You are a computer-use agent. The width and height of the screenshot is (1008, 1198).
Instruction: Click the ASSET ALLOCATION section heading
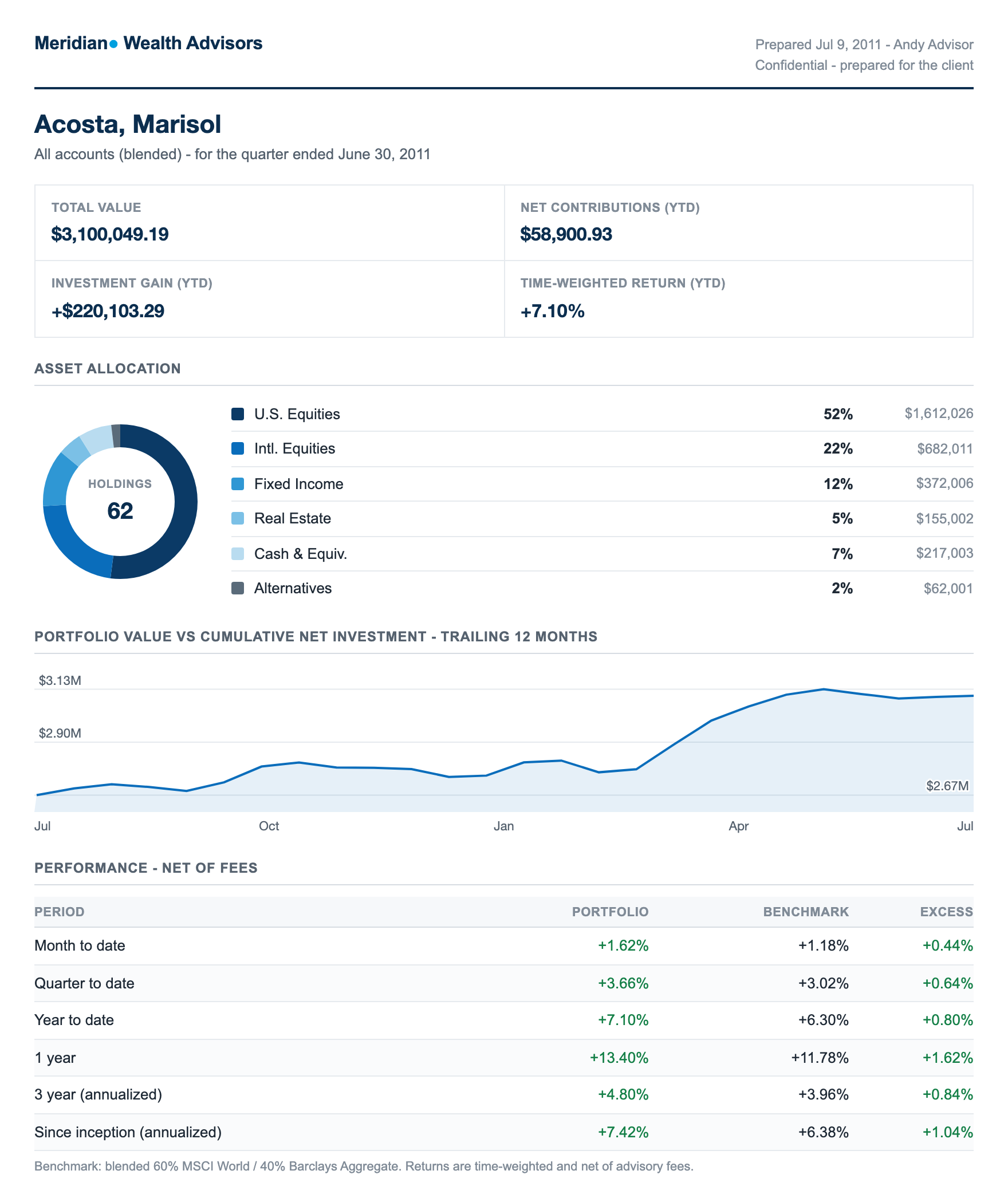tap(108, 368)
